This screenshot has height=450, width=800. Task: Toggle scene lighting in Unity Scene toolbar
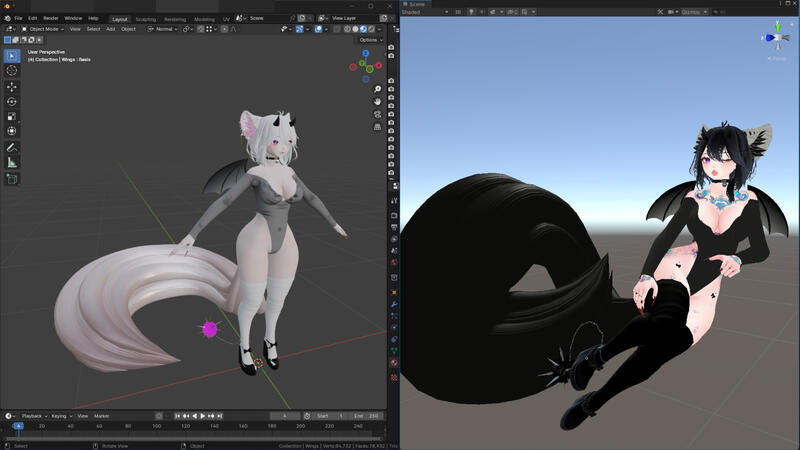[469, 12]
